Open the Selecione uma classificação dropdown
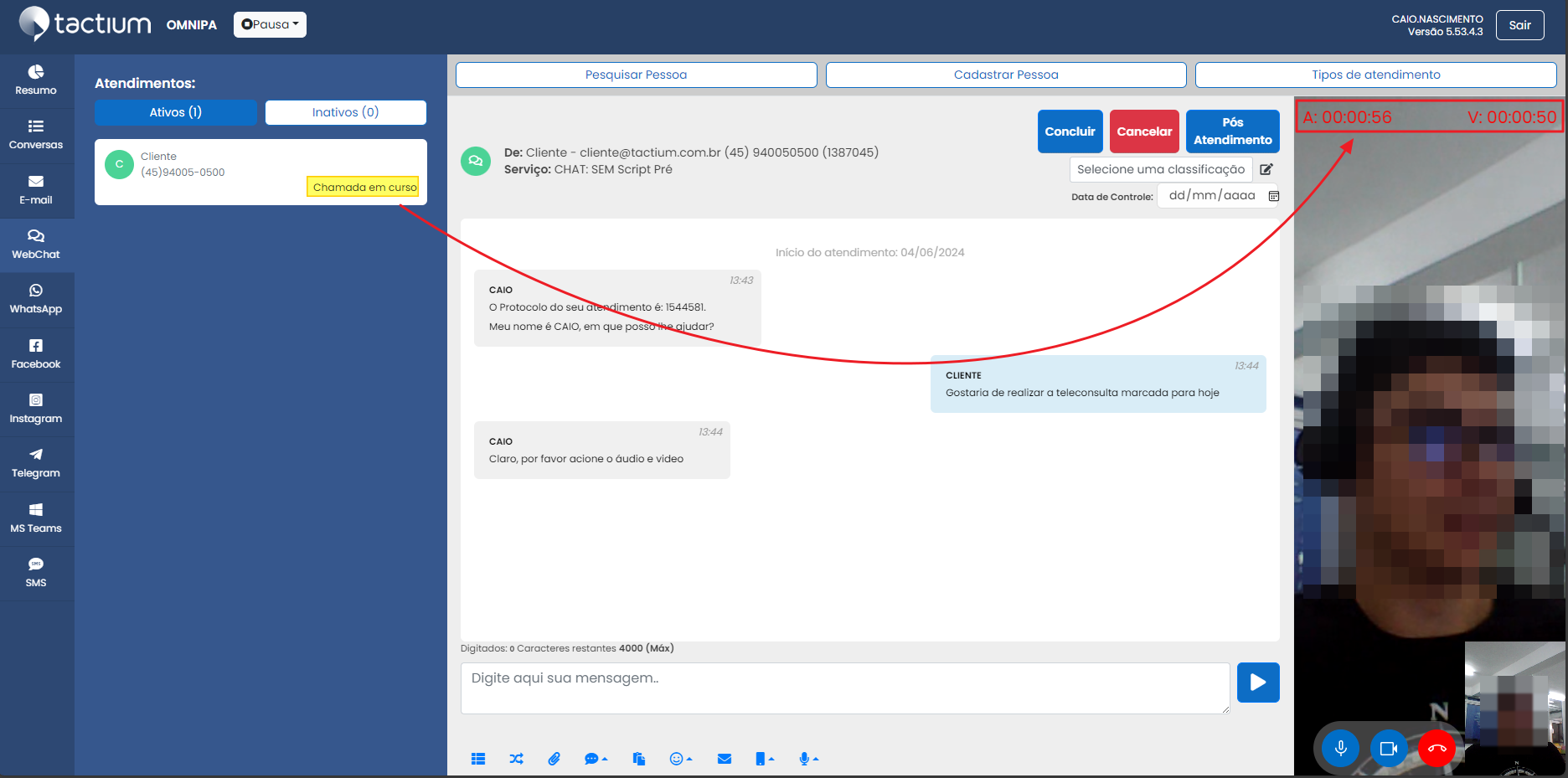The width and height of the screenshot is (1568, 778). (1161, 169)
